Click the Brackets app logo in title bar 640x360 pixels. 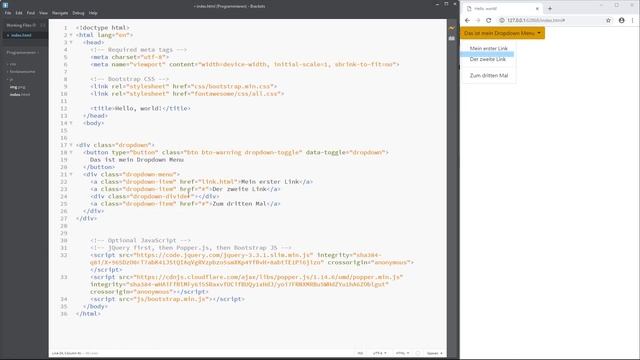(x=5, y=5)
